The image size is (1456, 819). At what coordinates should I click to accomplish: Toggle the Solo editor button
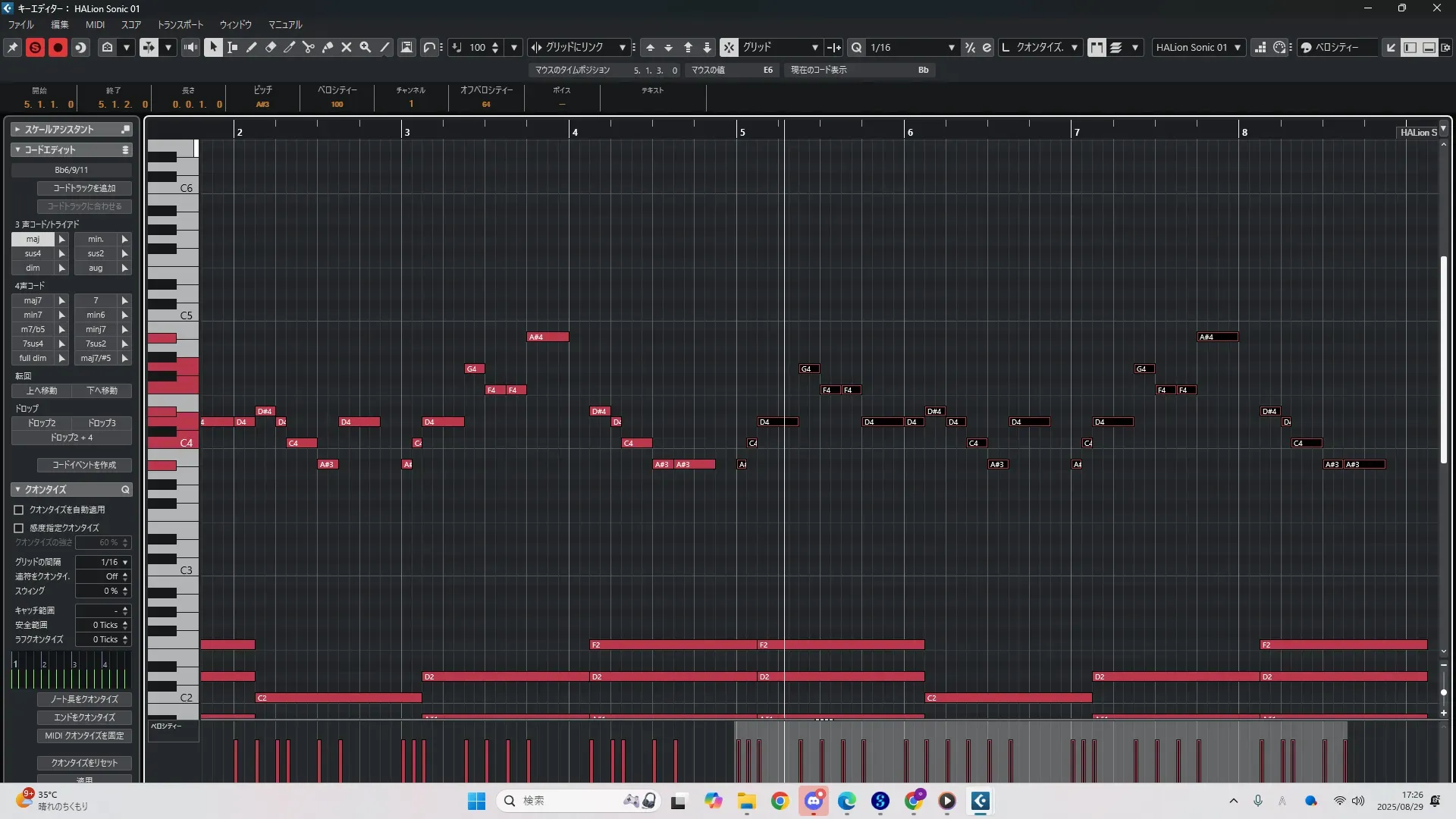click(x=35, y=47)
